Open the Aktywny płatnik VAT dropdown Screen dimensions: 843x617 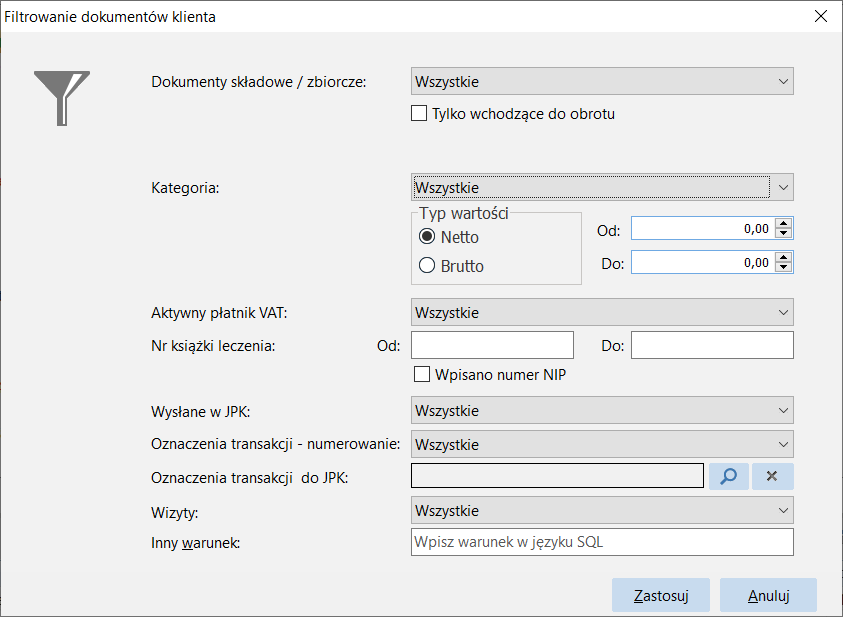(x=602, y=312)
